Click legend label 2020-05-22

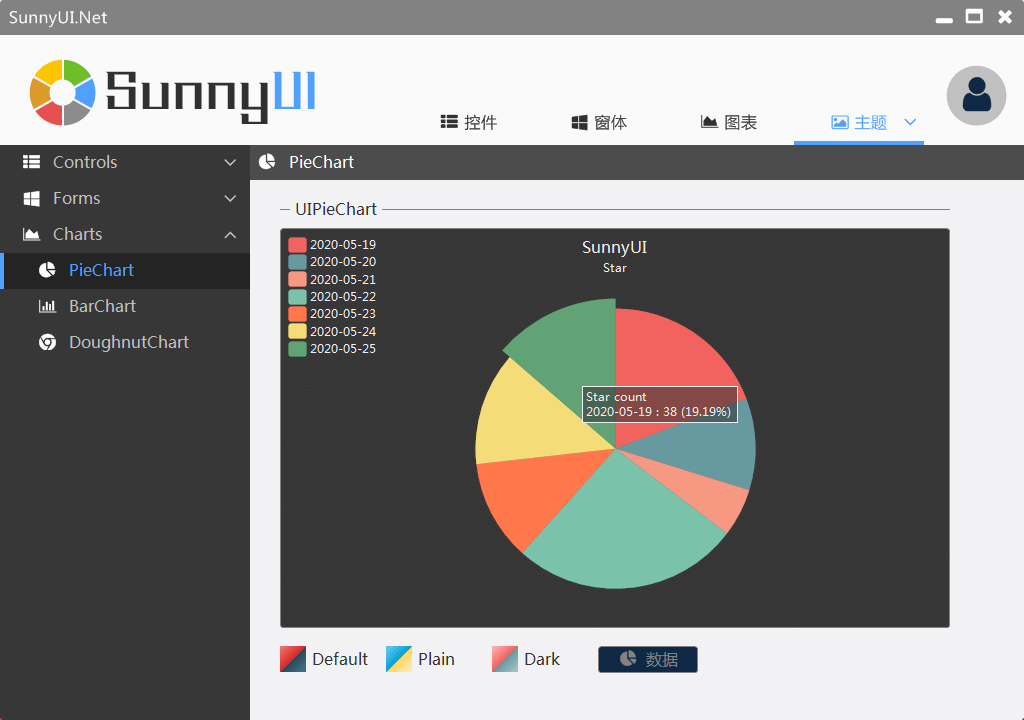343,297
